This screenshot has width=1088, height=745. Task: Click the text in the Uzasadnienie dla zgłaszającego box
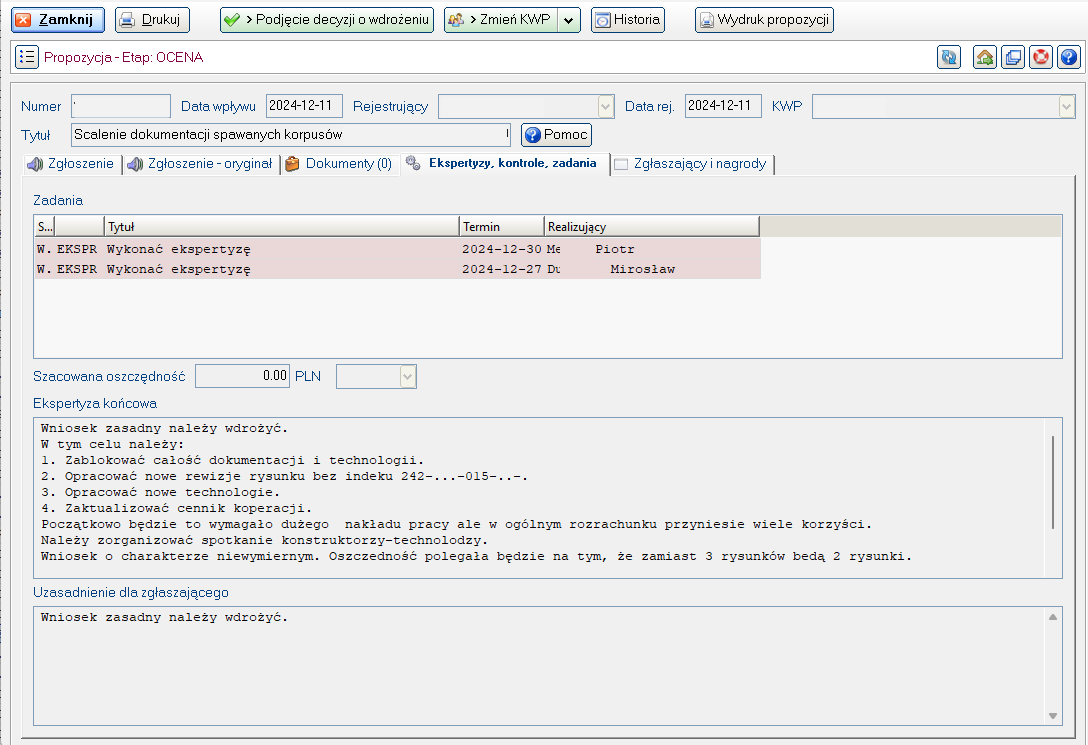164,617
